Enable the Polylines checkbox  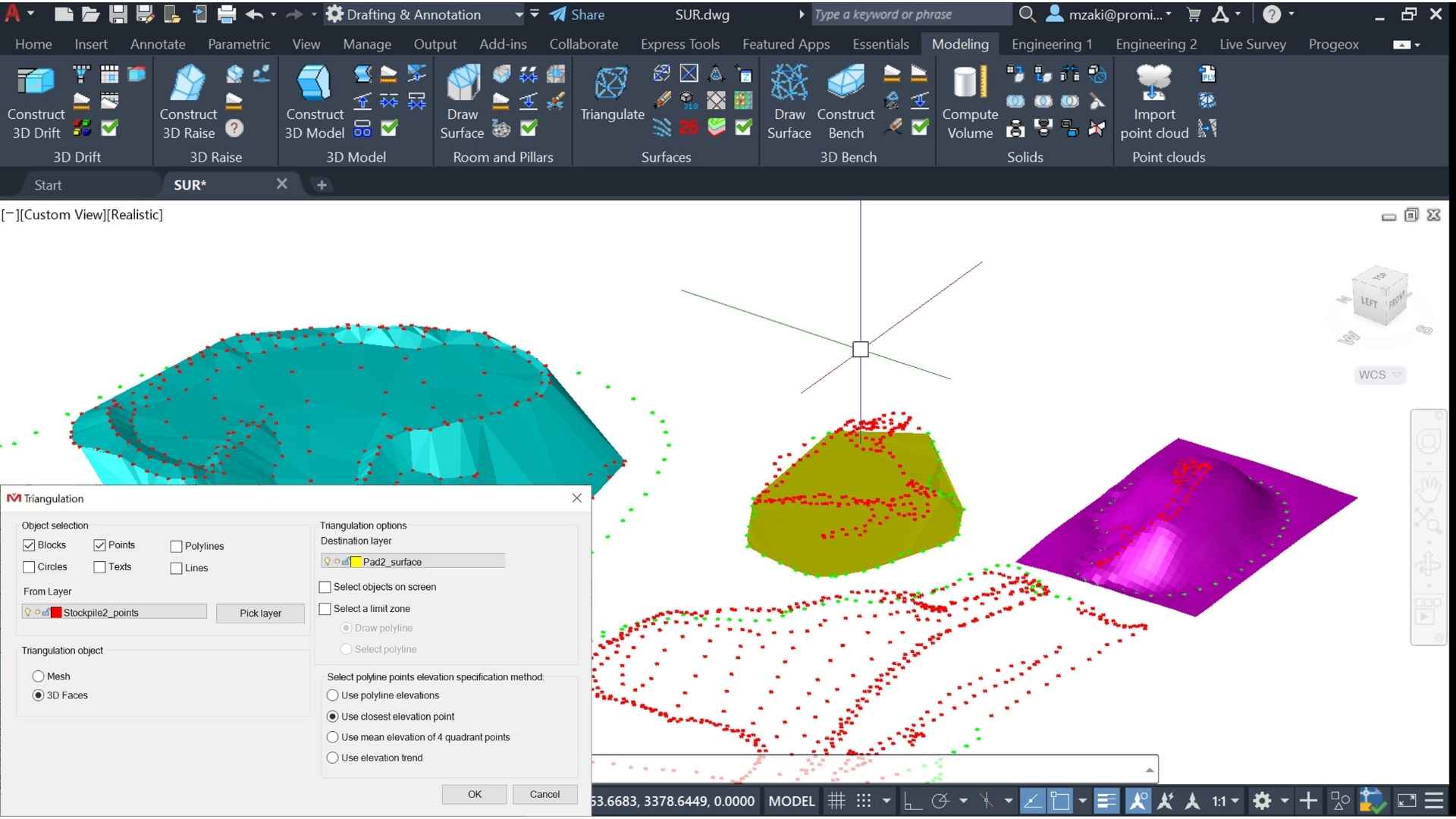coord(177,546)
